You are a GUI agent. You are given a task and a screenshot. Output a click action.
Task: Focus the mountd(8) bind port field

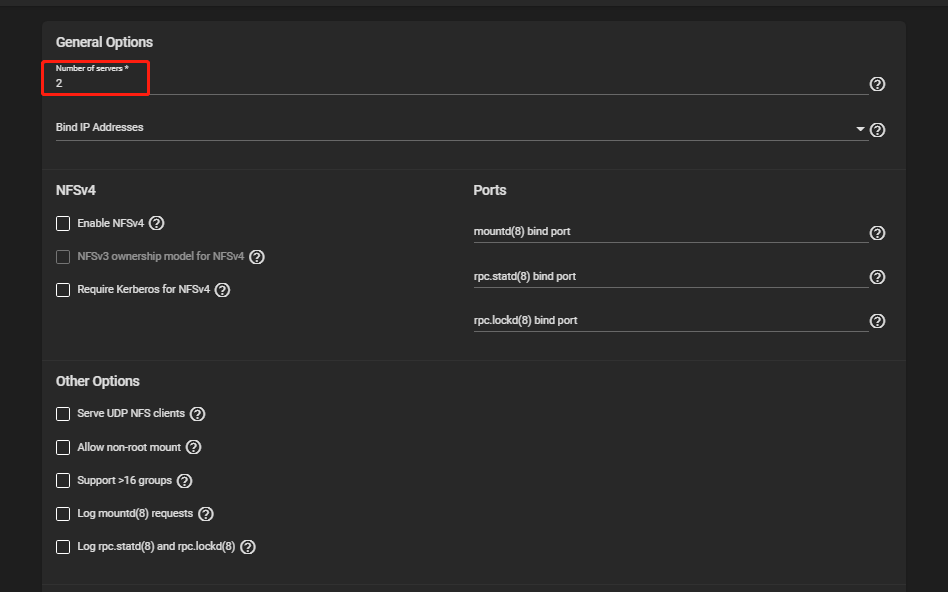click(x=670, y=232)
